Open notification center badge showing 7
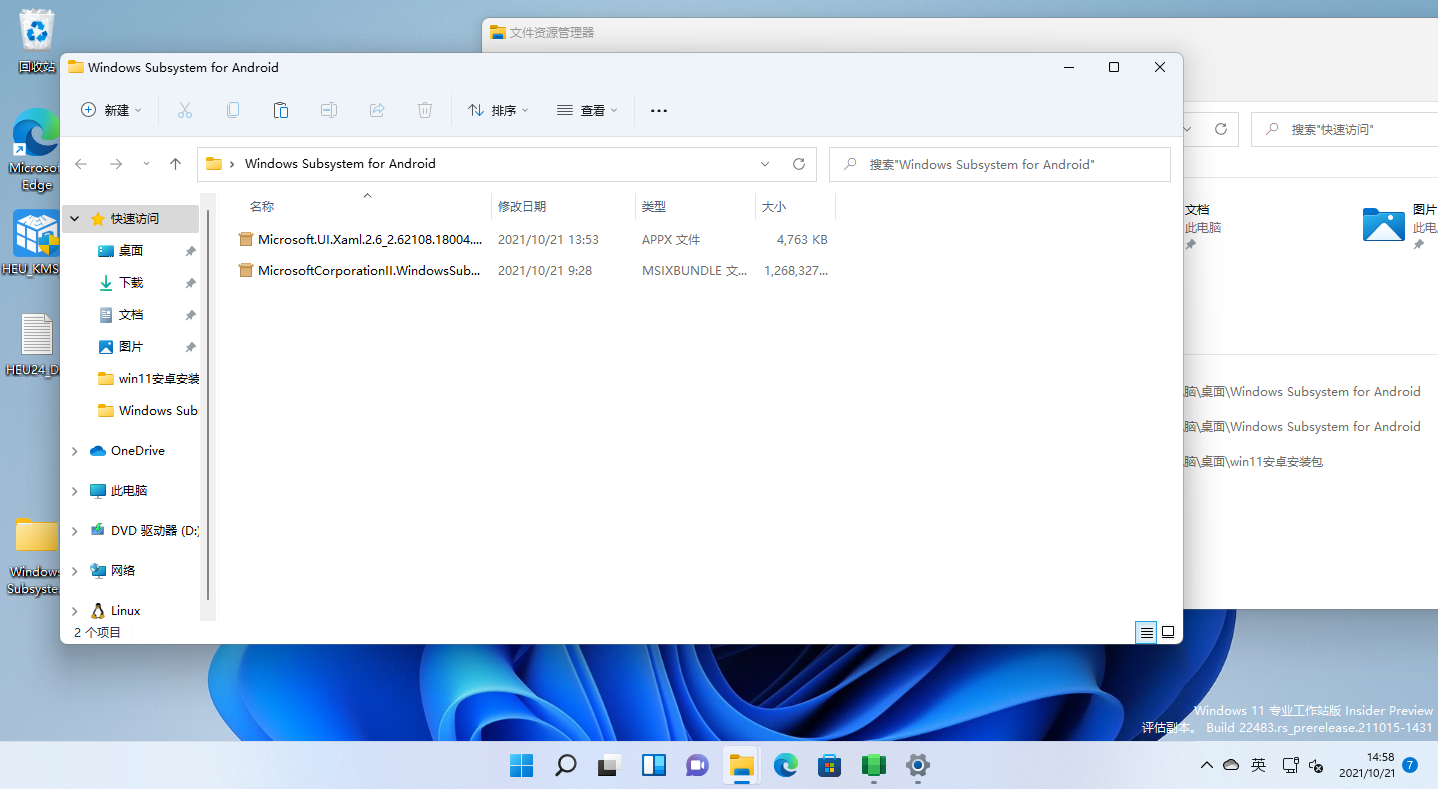Image resolution: width=1438 pixels, height=789 pixels. point(1410,765)
